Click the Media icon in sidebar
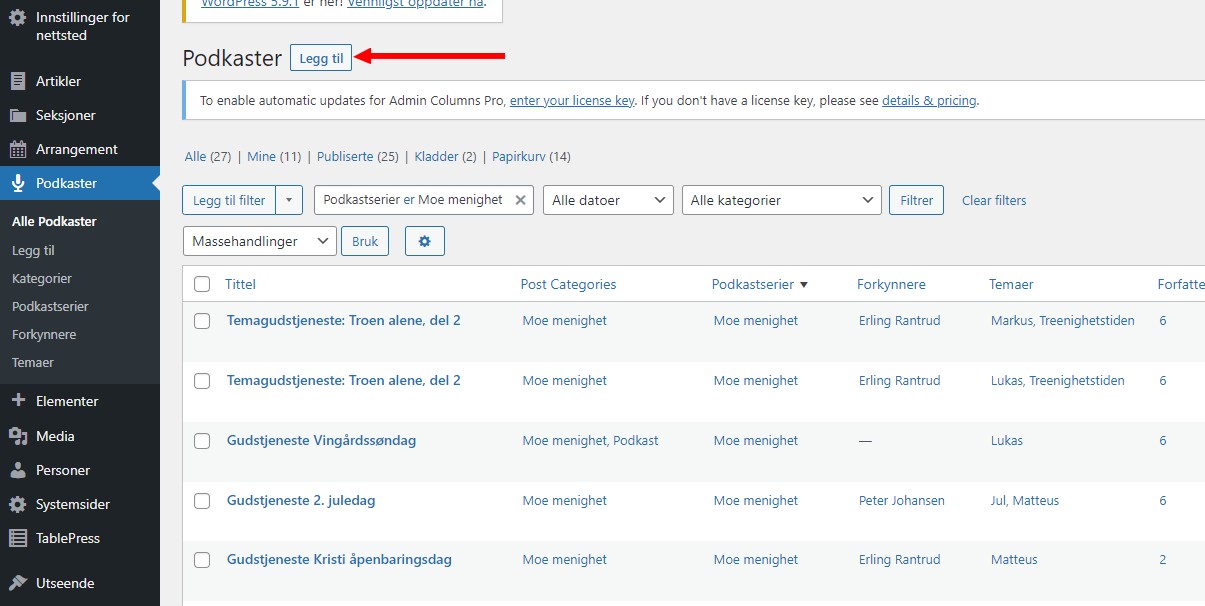Image resolution: width=1205 pixels, height=606 pixels. pos(18,436)
